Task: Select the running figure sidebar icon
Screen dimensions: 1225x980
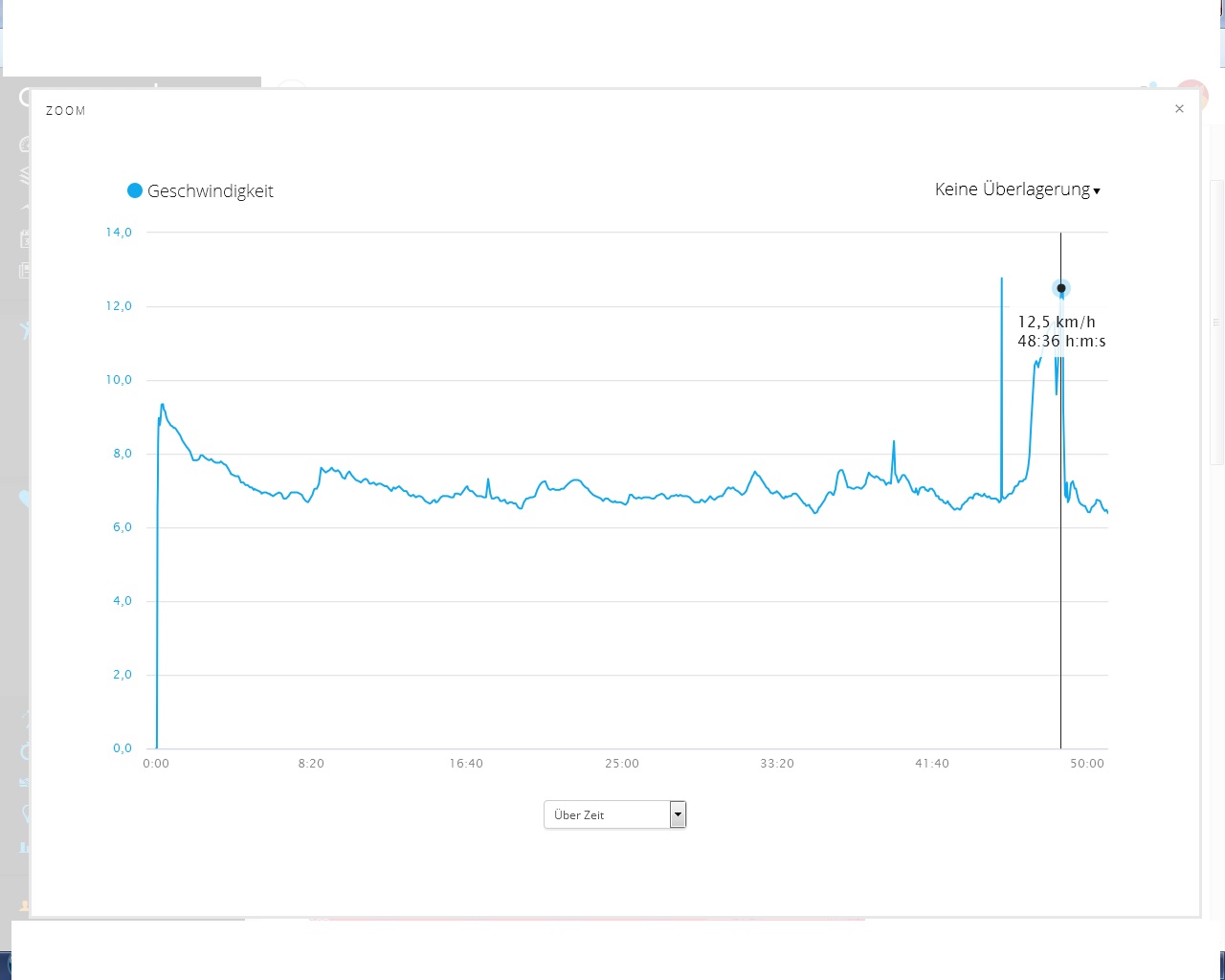Action: 25,331
